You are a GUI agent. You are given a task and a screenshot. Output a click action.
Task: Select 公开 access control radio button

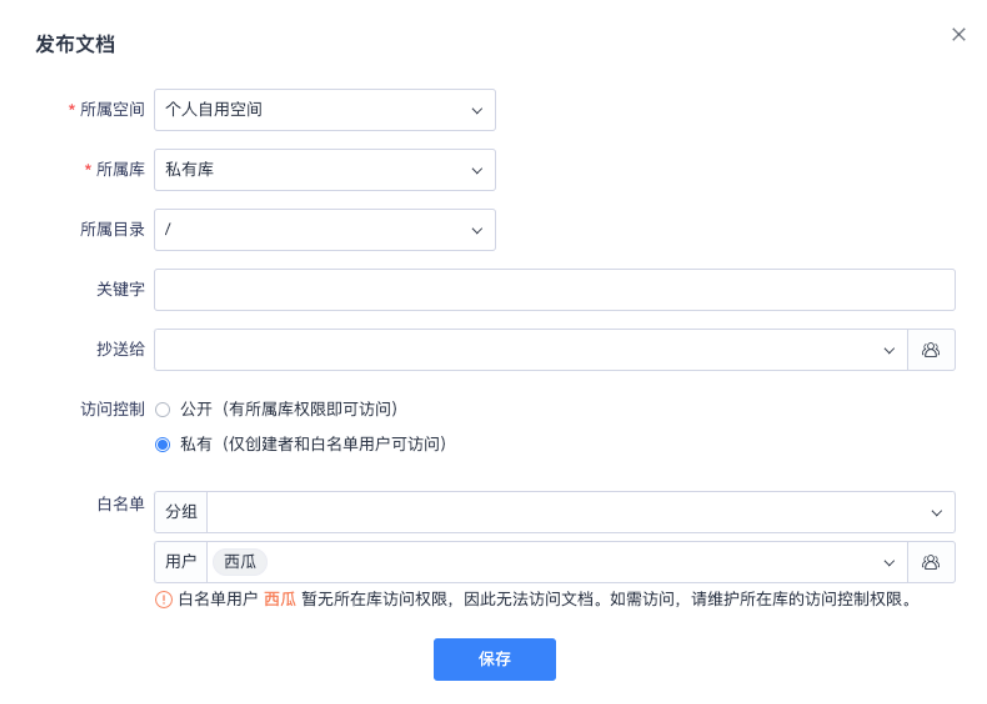click(x=162, y=410)
